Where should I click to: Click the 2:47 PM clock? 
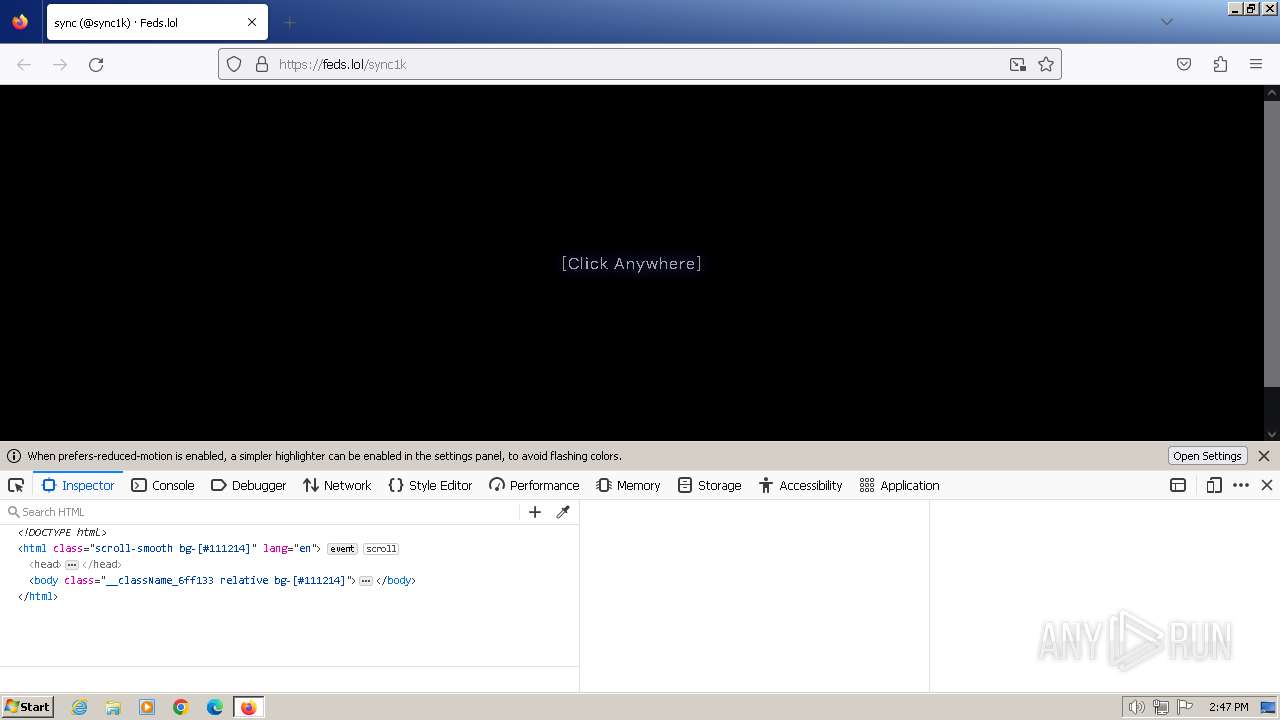pyautogui.click(x=1228, y=707)
